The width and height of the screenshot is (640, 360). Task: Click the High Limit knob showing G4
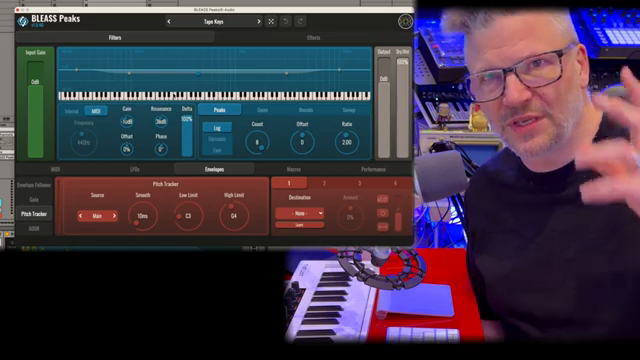pyautogui.click(x=234, y=216)
